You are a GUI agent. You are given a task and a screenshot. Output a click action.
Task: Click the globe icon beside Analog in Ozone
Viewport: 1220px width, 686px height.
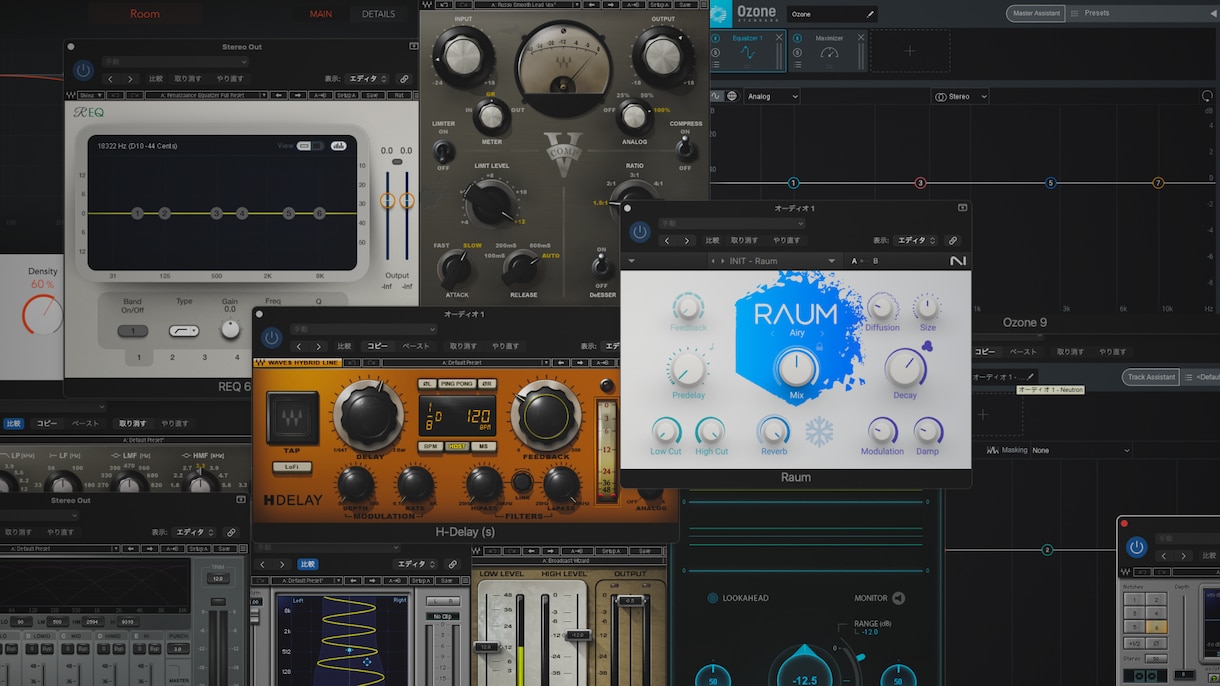(732, 96)
